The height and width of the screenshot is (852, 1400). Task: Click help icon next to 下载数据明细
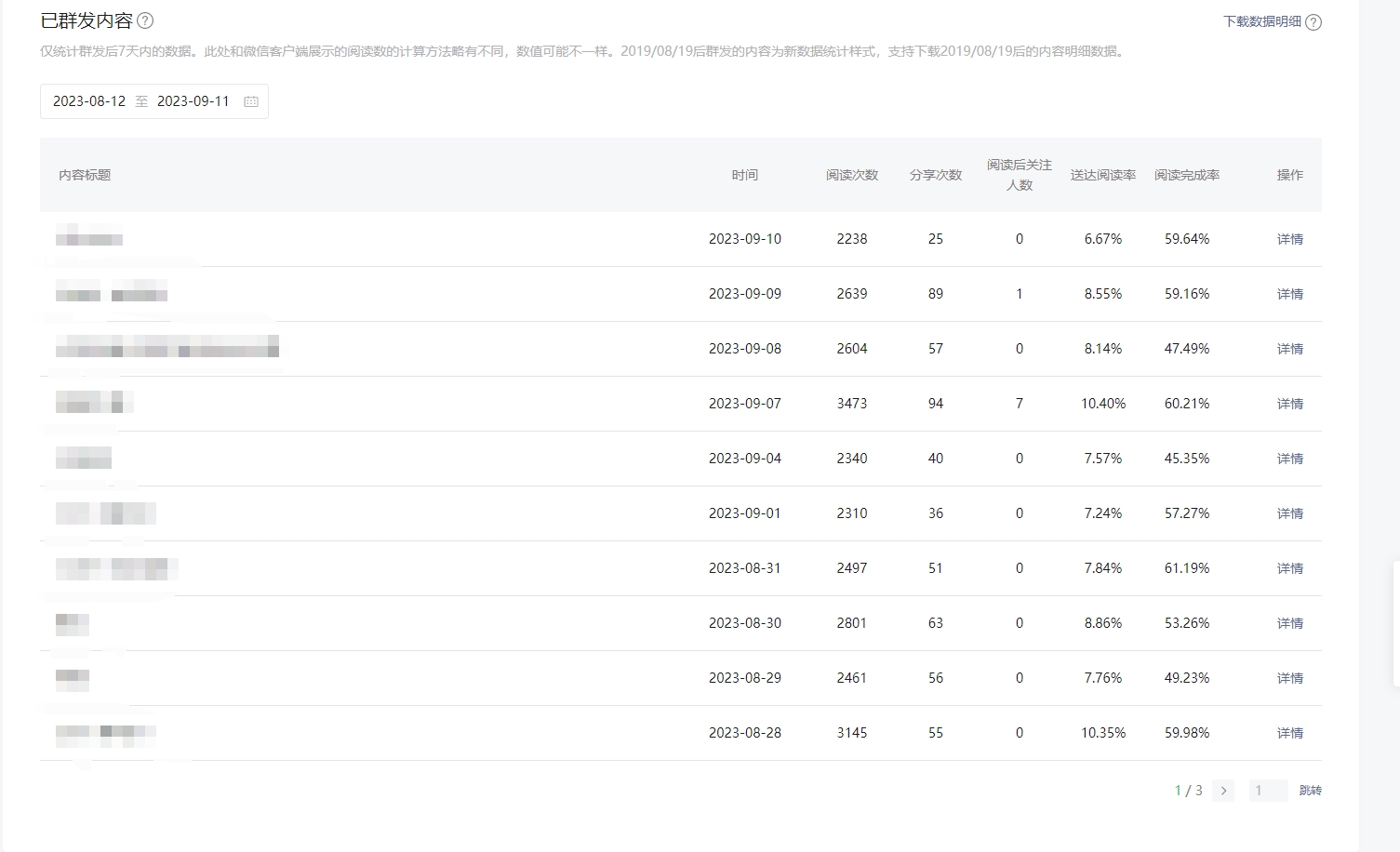(x=1313, y=22)
